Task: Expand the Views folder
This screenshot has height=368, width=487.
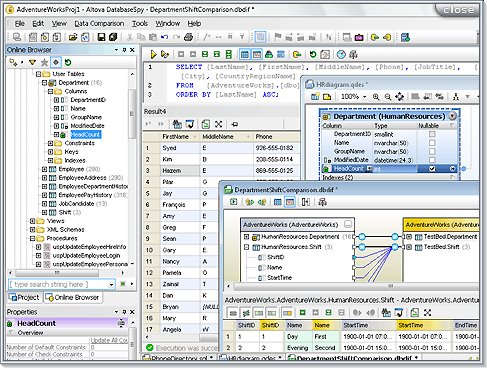Action: tap(32, 221)
